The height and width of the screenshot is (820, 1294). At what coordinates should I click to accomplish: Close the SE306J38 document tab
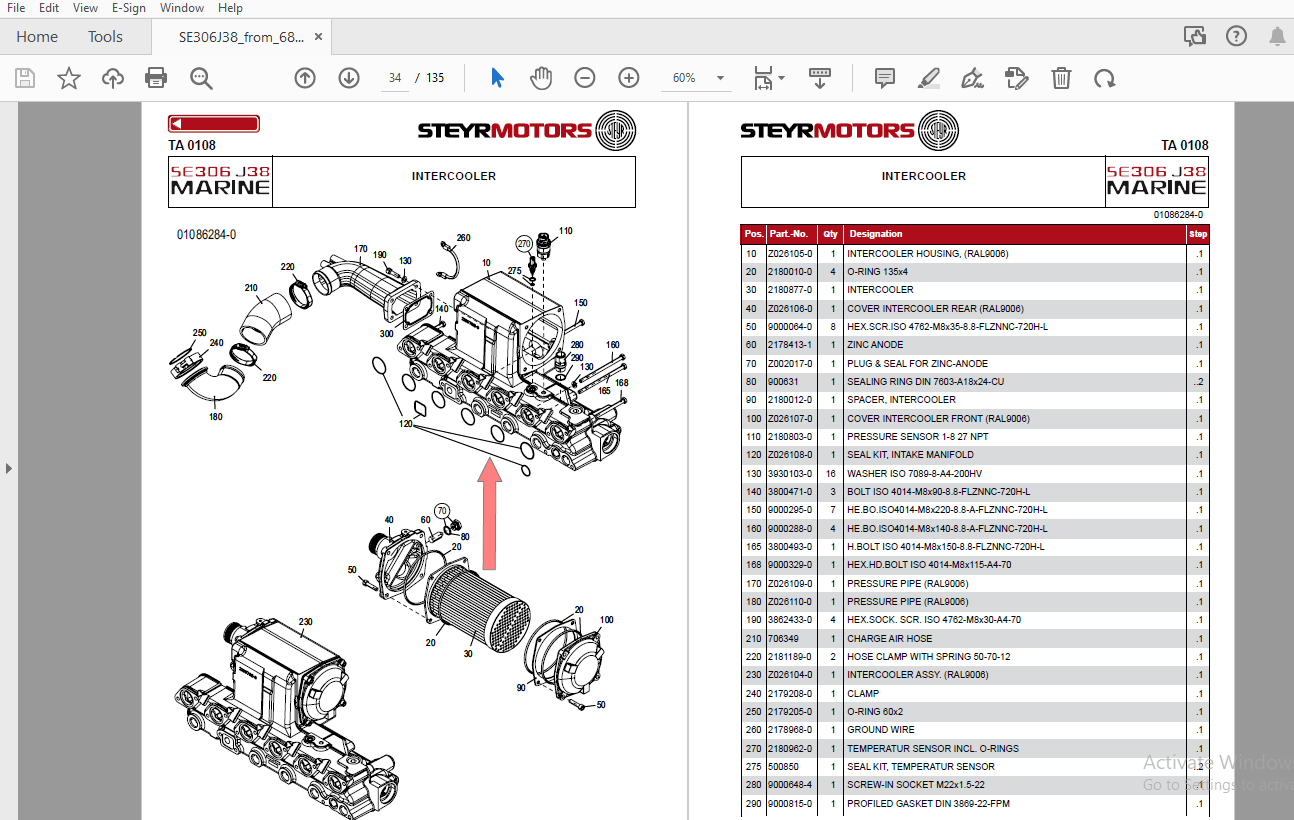tap(318, 36)
